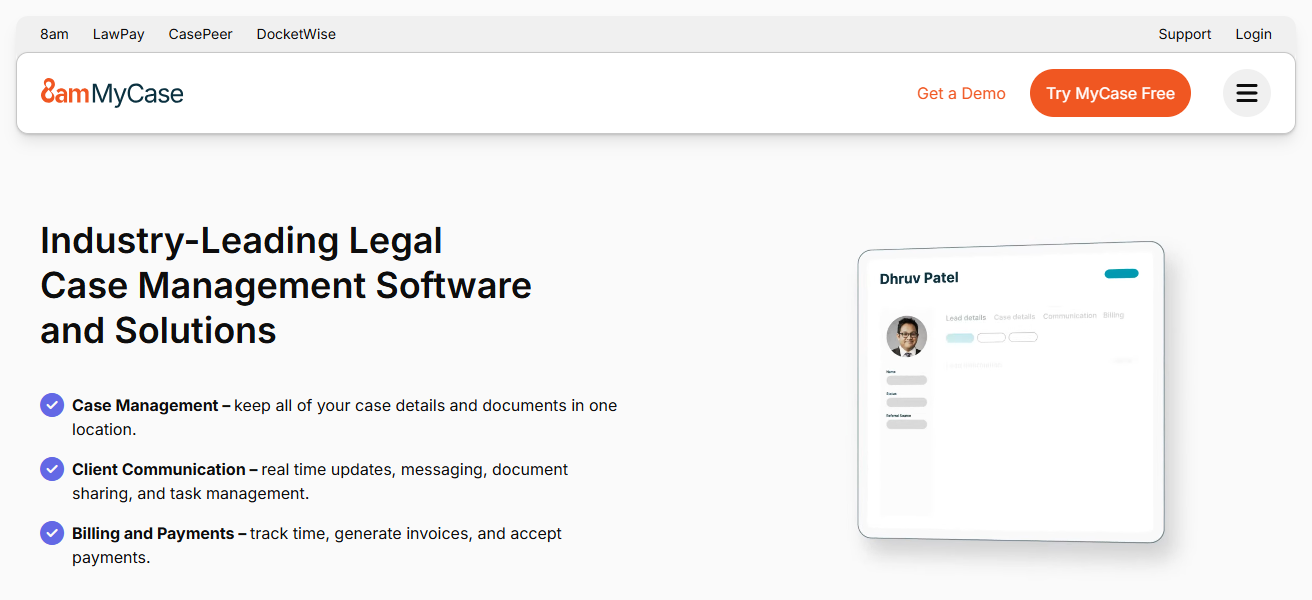The height and width of the screenshot is (600, 1312).
Task: Open CasePeer from the top bar
Action: (x=200, y=34)
